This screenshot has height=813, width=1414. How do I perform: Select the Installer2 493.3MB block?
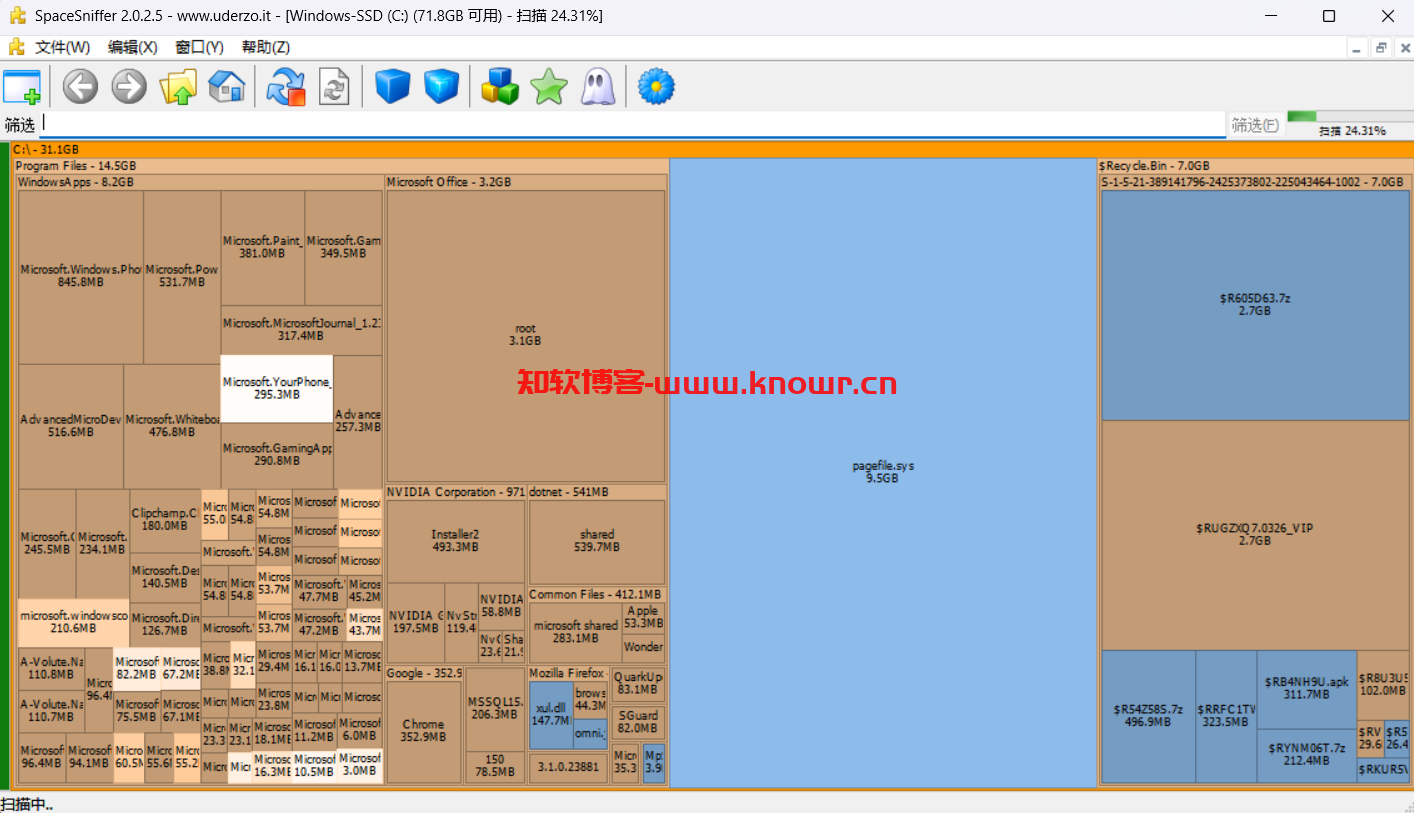pos(456,541)
